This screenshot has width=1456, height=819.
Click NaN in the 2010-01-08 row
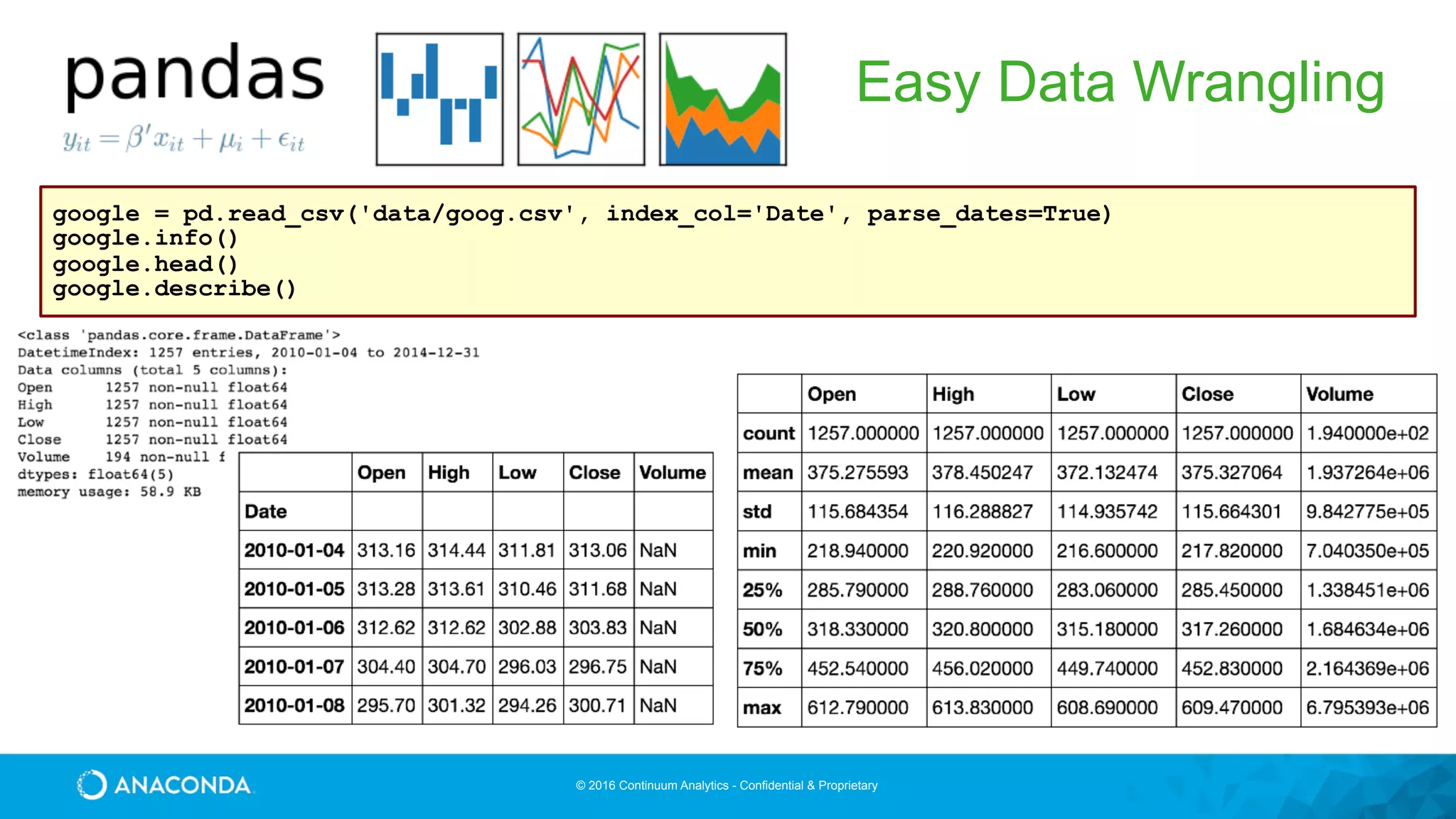pos(658,705)
